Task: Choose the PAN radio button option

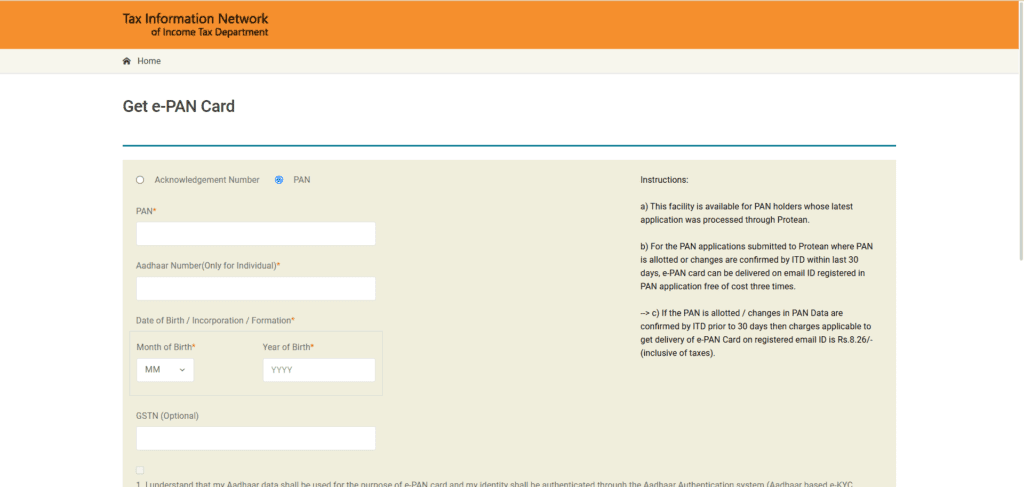Action: pos(279,180)
